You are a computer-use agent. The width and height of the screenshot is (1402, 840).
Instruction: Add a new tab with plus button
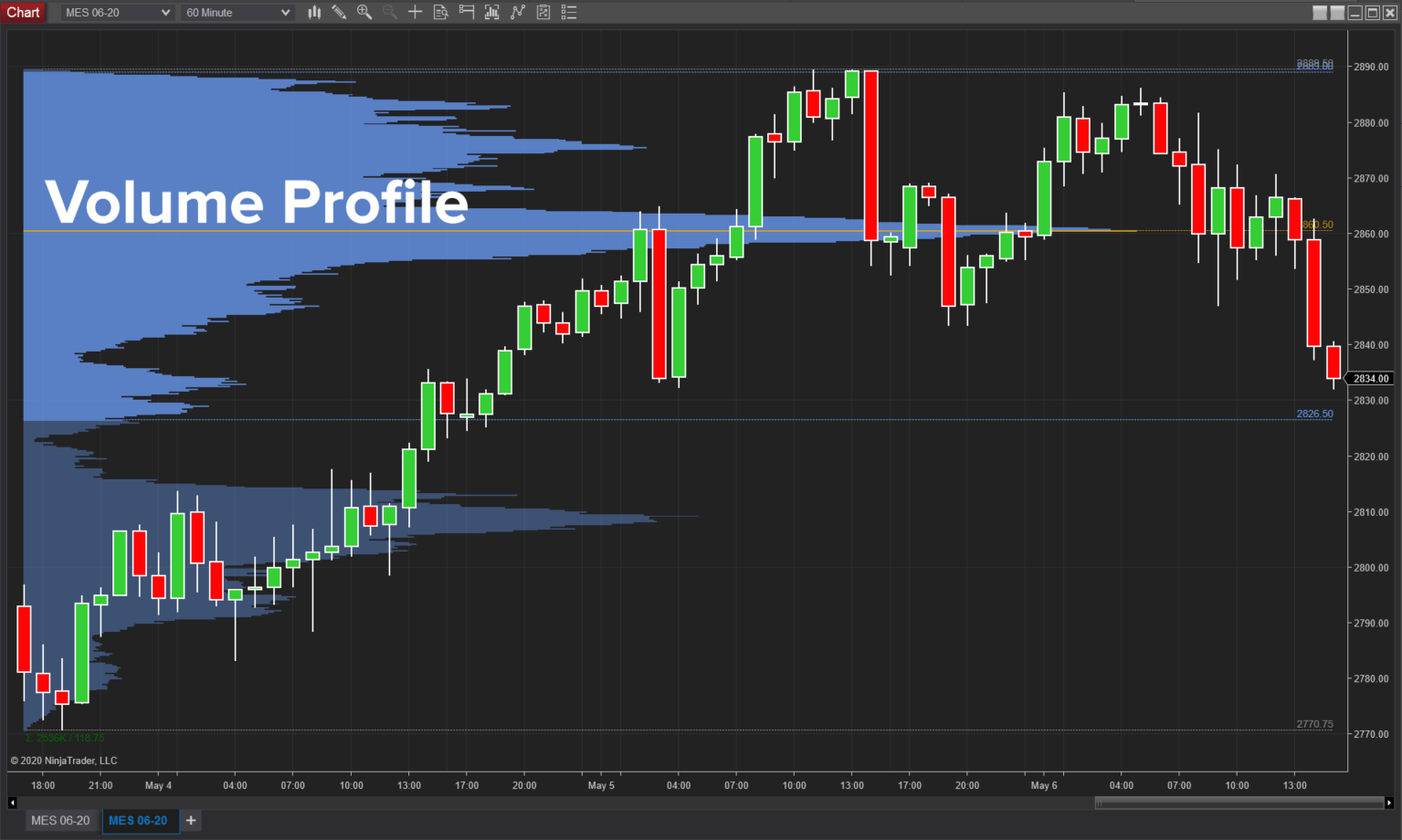coord(191,820)
